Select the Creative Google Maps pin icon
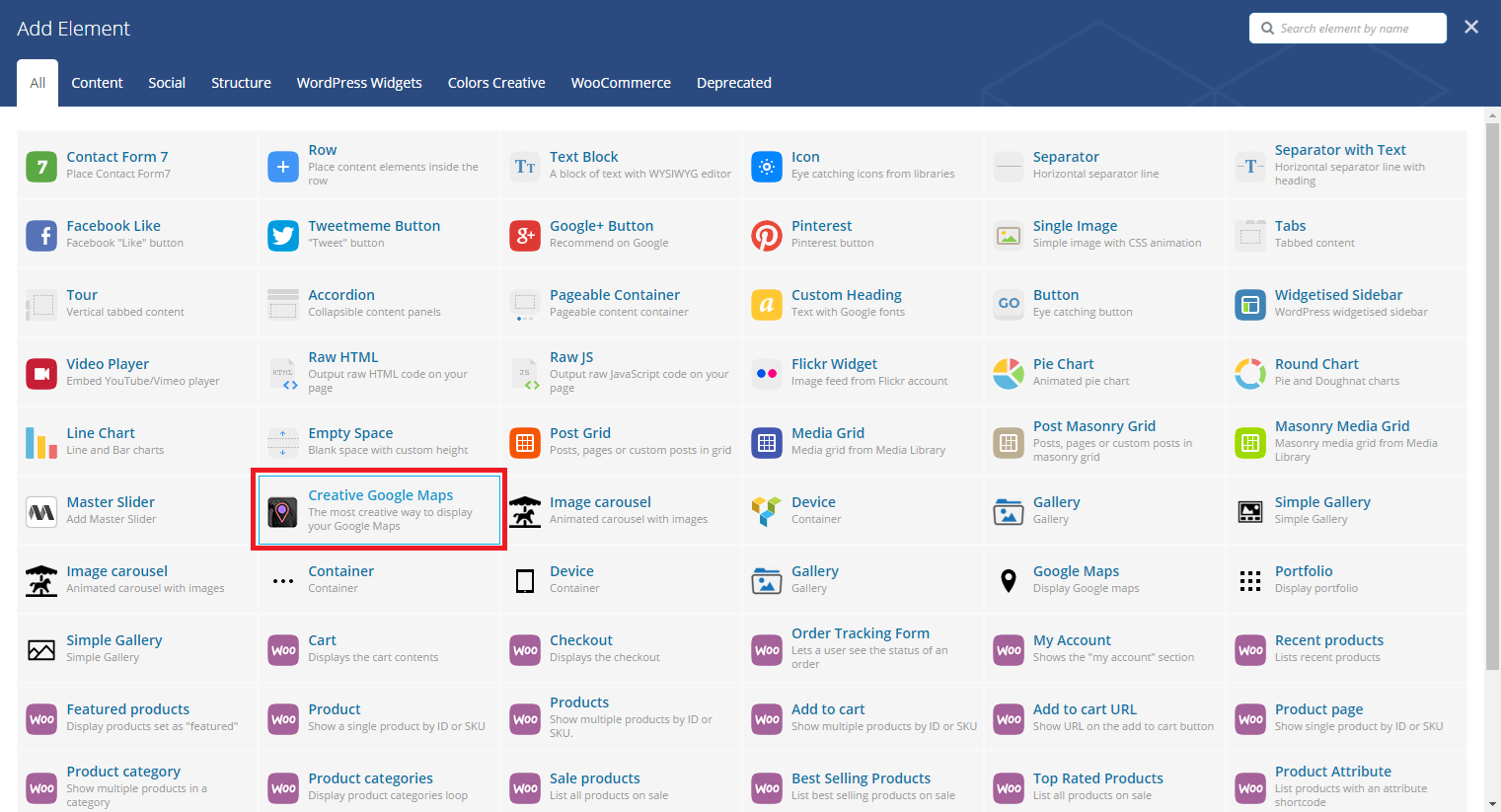1501x812 pixels. tap(283, 512)
